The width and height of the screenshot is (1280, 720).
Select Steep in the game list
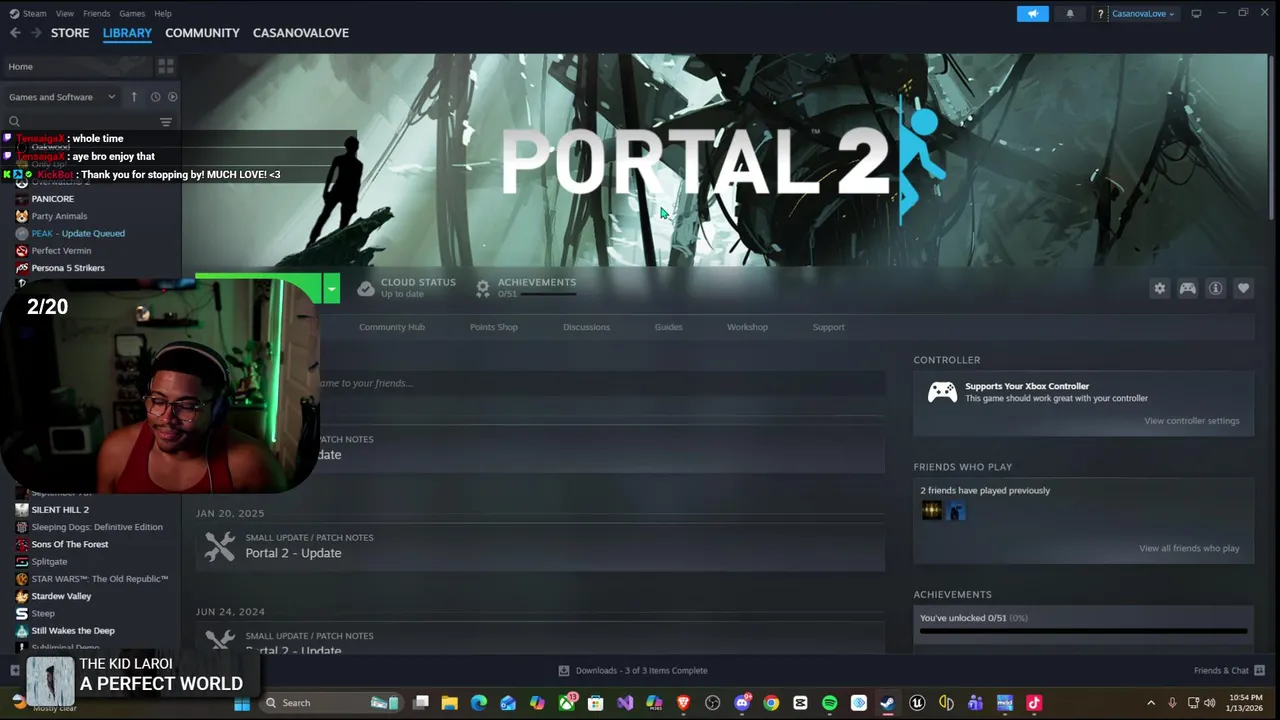point(43,614)
